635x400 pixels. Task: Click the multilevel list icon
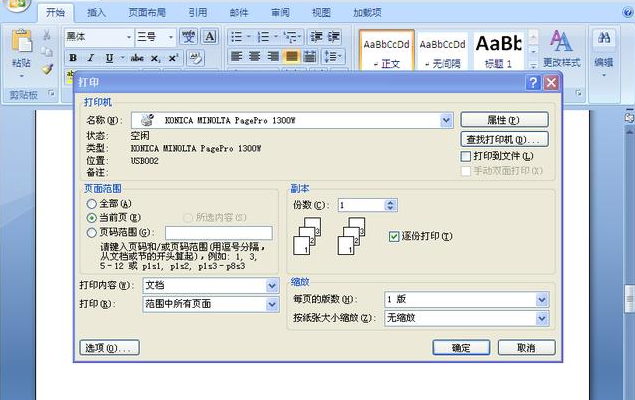(x=291, y=37)
